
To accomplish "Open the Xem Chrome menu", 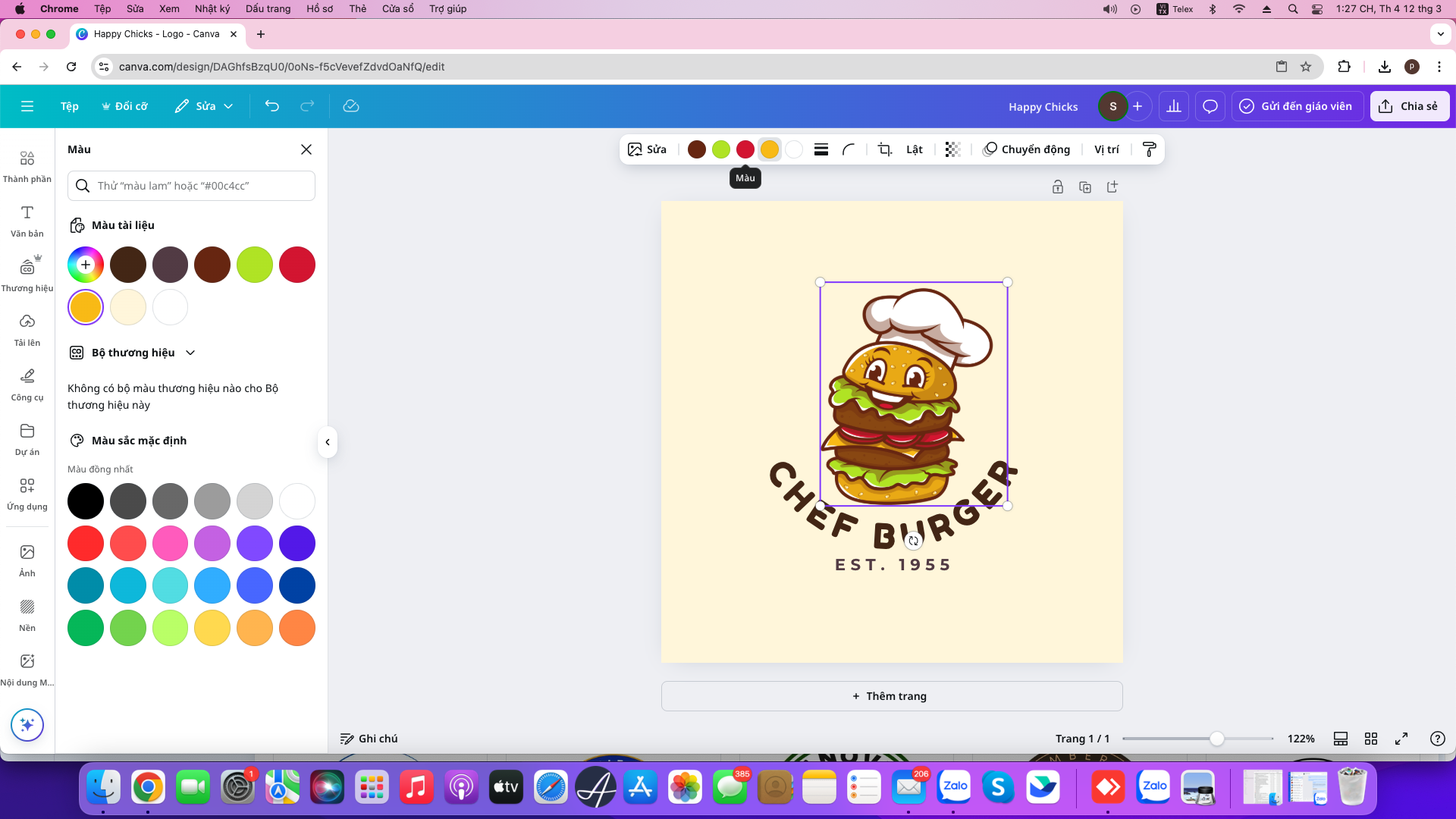I will tap(169, 9).
